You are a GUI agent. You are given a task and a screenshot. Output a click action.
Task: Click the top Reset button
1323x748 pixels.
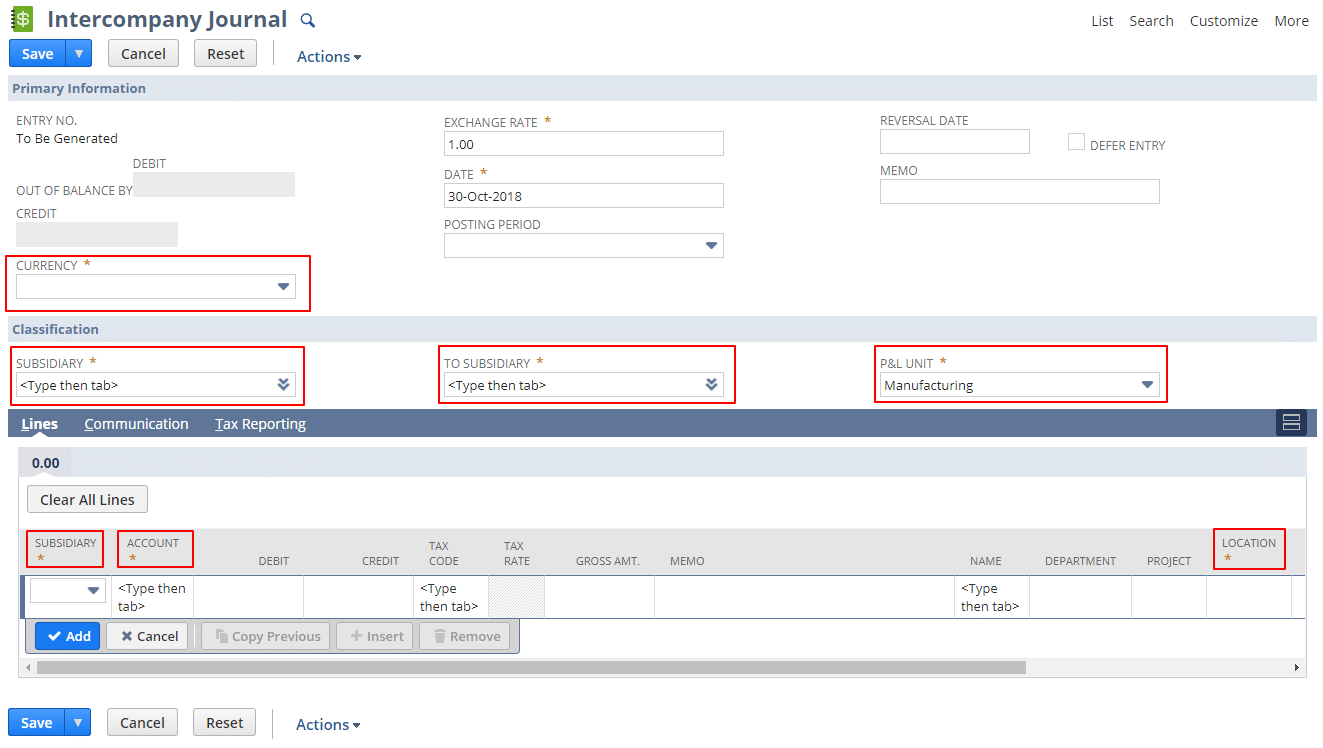225,53
